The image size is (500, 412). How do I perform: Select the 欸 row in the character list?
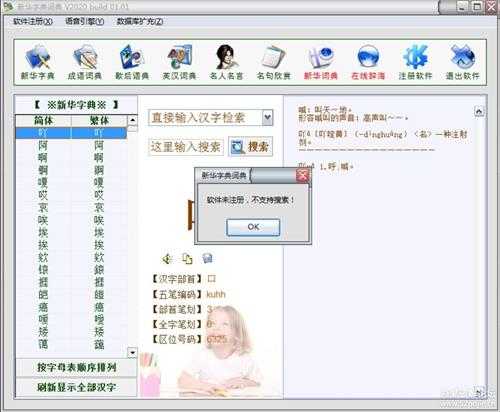click(x=71, y=257)
